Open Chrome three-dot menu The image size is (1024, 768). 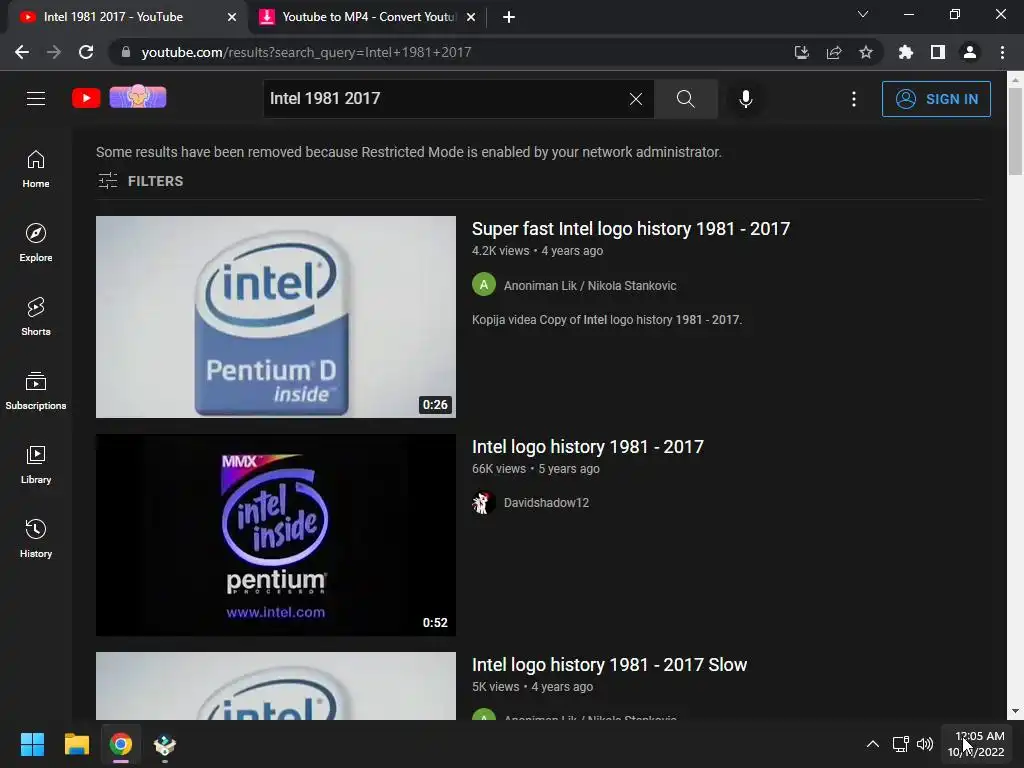tap(1002, 52)
